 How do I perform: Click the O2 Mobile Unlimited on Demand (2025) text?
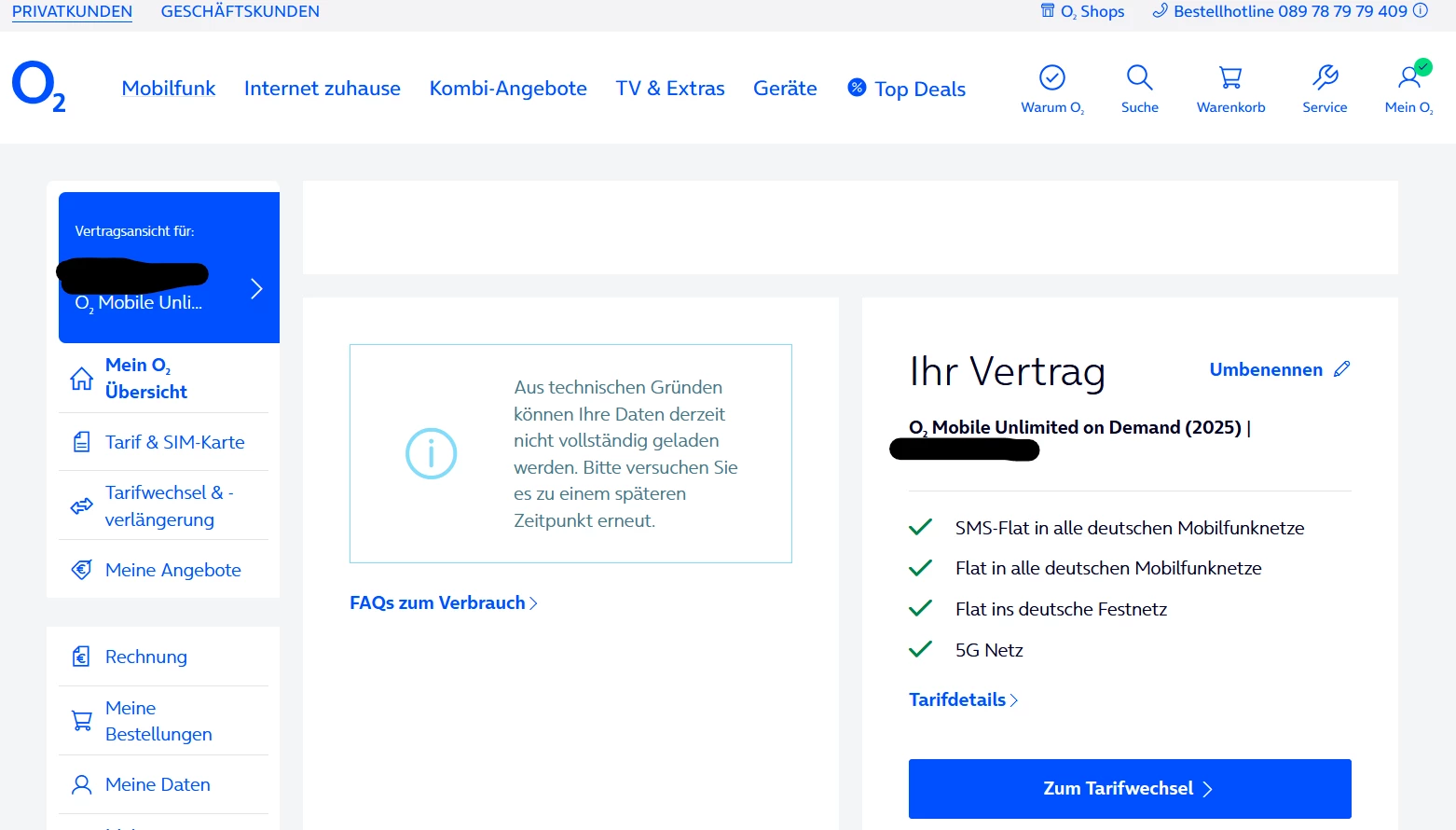pos(1075,427)
